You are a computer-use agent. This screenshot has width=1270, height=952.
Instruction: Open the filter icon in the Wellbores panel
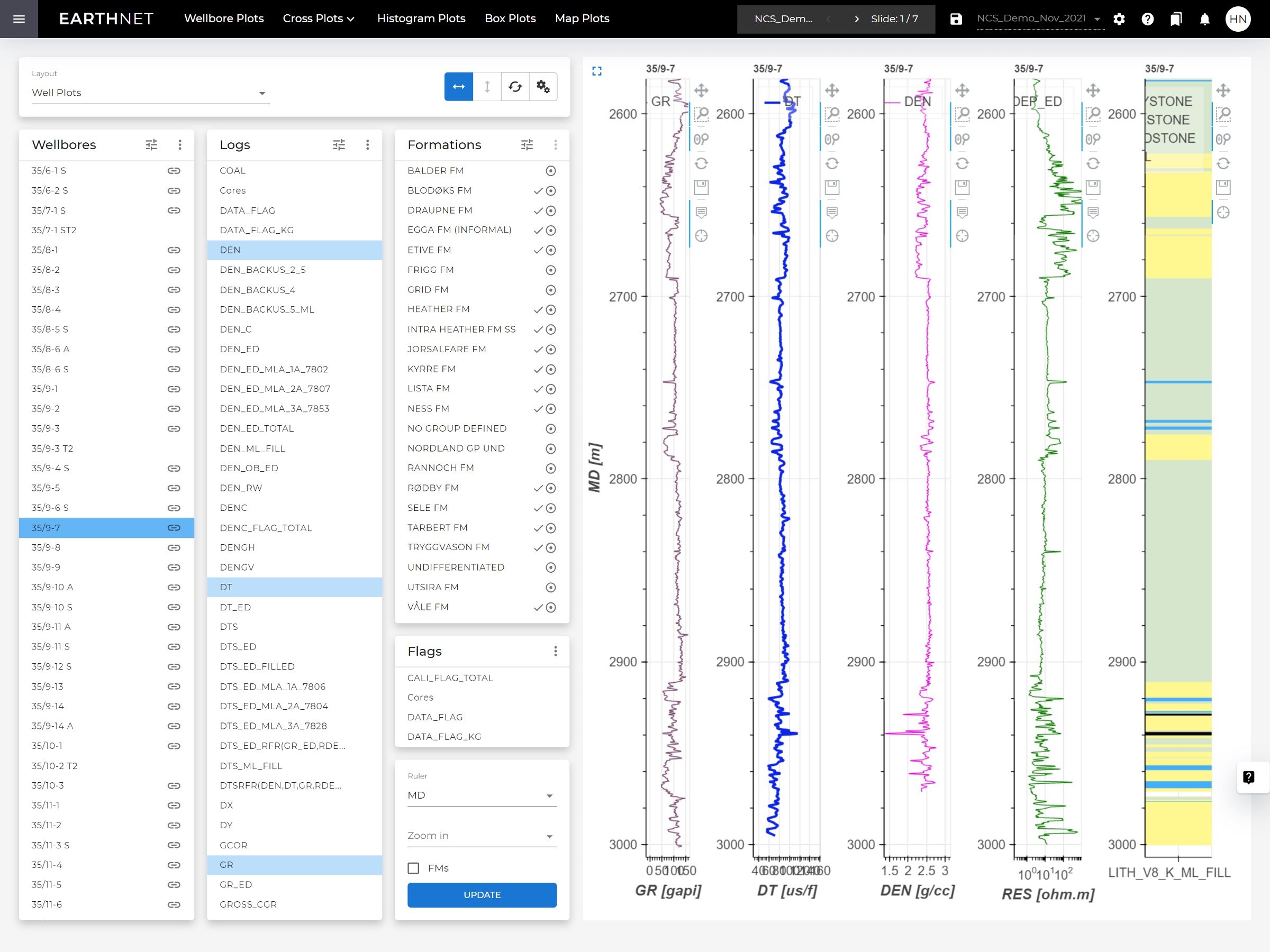(x=151, y=144)
